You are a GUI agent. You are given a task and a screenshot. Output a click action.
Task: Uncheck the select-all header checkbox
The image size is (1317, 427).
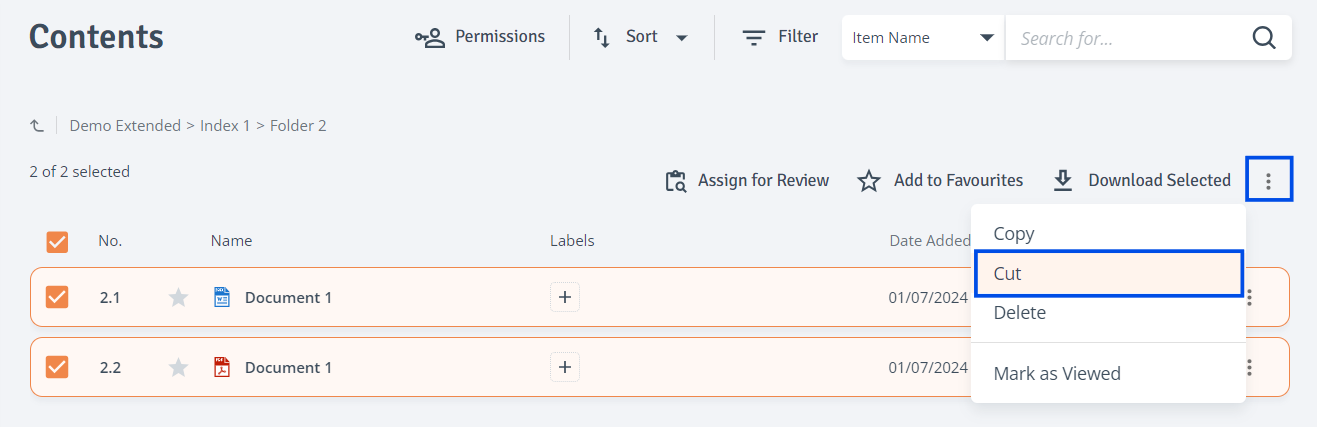[x=57, y=241]
